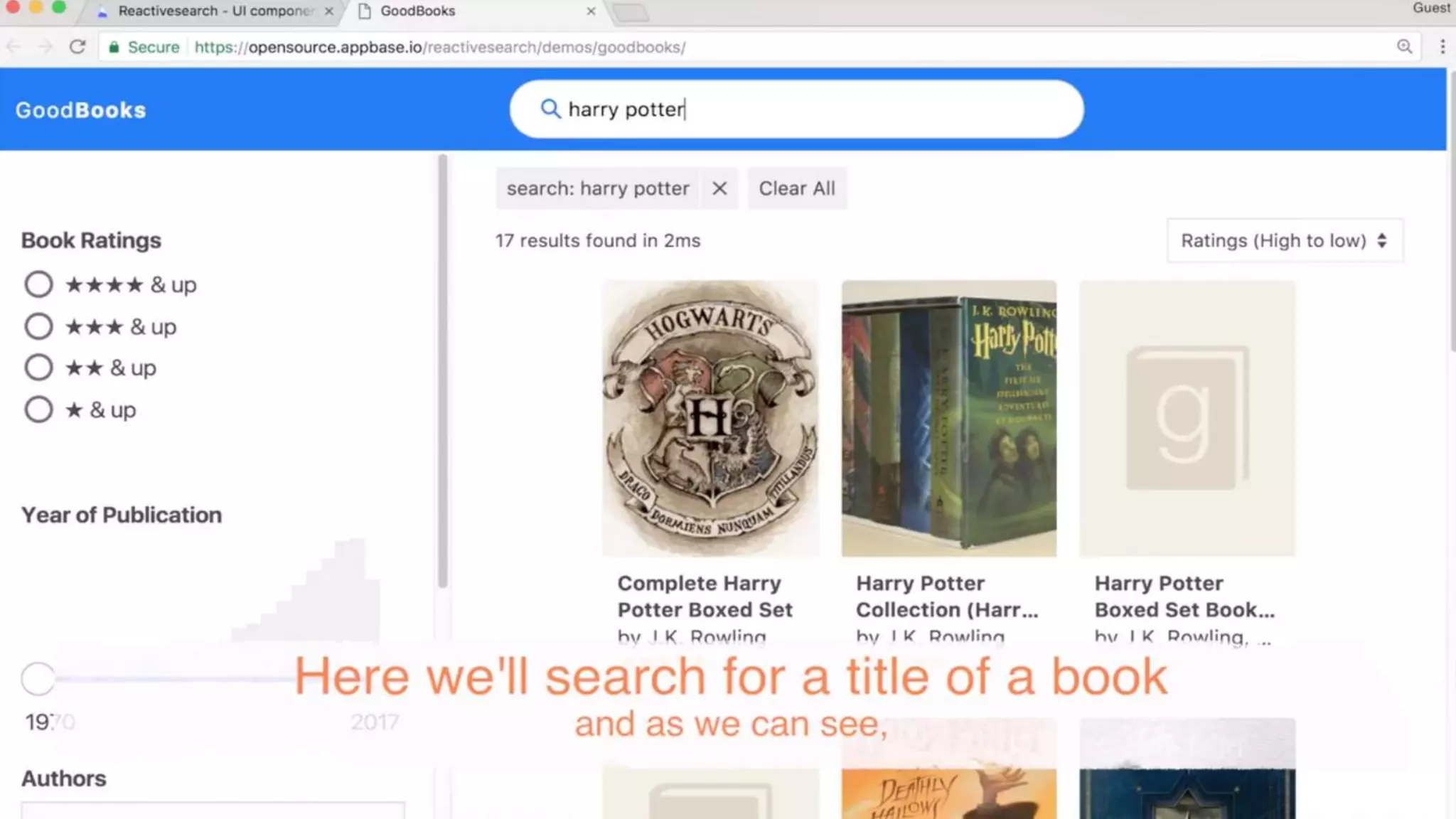Viewport: 1456px width, 819px height.
Task: Click the harry potter search input field
Action: [796, 109]
